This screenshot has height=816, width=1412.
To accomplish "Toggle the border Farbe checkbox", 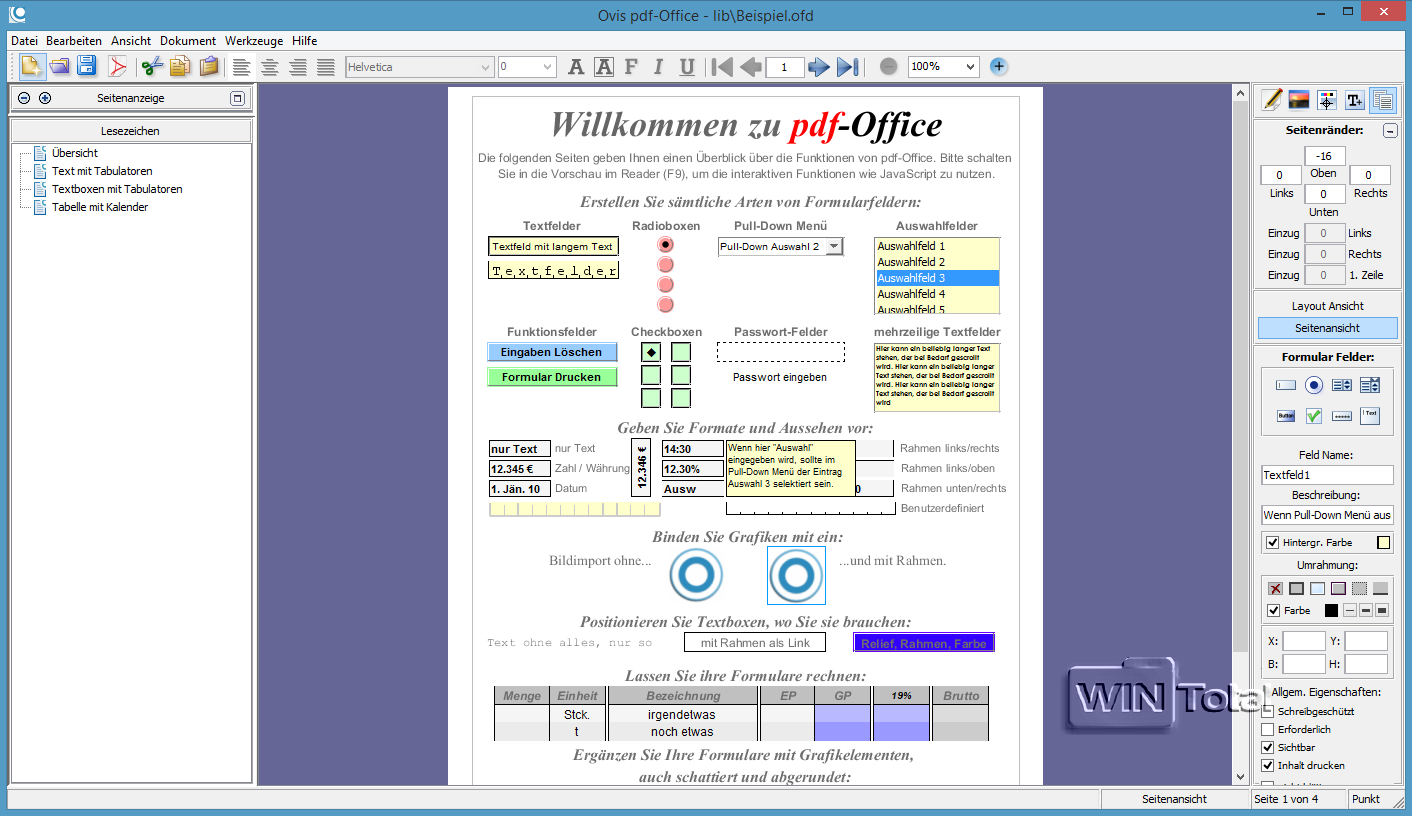I will (x=1273, y=611).
